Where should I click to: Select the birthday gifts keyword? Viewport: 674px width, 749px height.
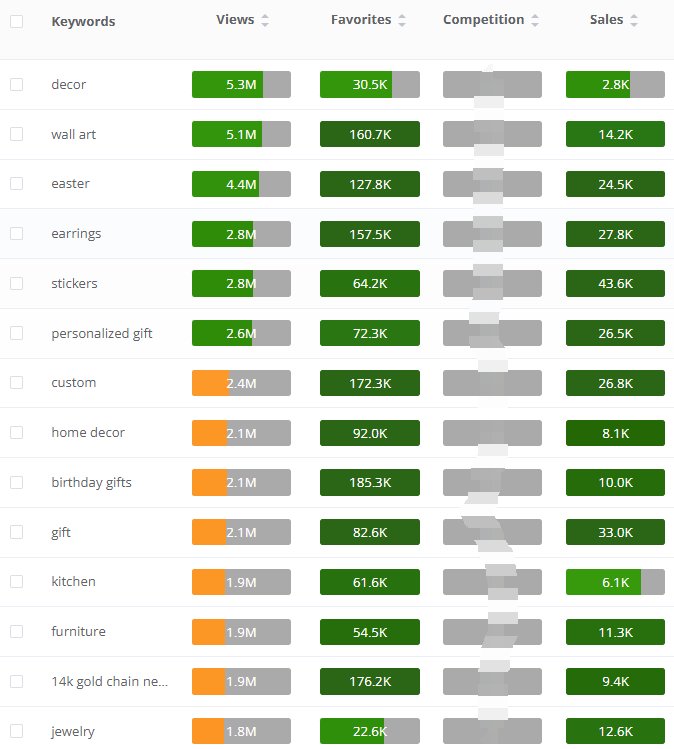92,482
